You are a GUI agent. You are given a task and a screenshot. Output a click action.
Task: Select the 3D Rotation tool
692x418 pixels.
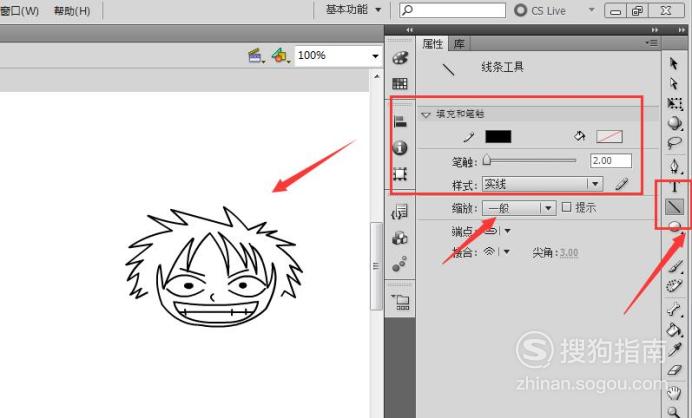click(x=674, y=123)
